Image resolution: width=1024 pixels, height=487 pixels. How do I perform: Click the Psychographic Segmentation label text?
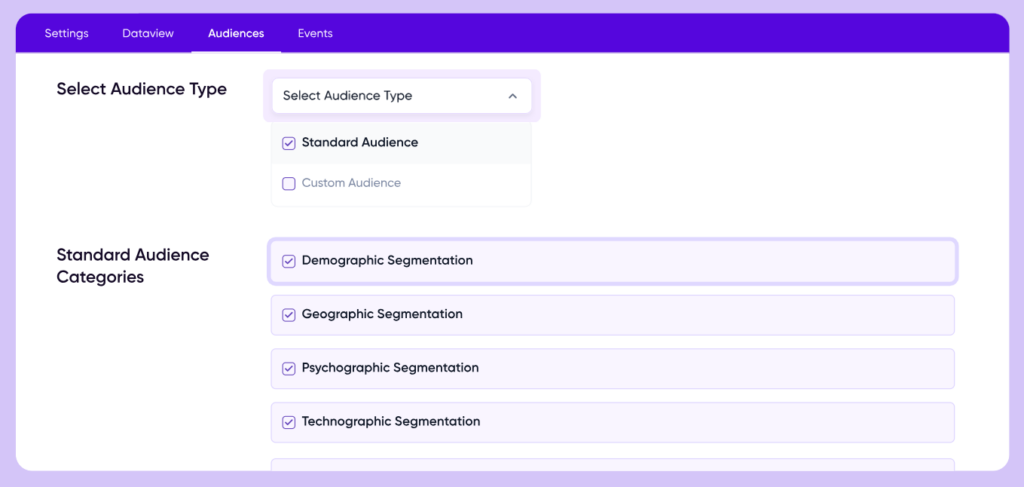[x=391, y=368]
